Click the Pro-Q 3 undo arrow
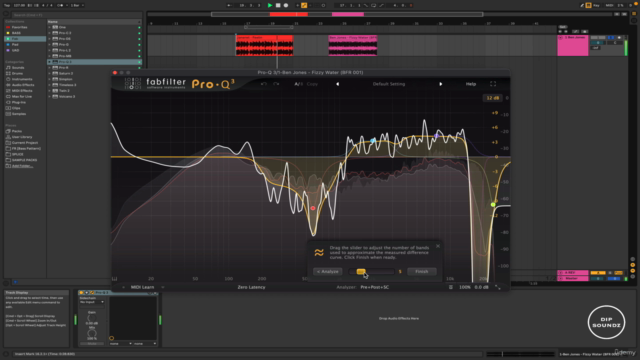The width and height of the screenshot is (640, 360). click(x=264, y=84)
